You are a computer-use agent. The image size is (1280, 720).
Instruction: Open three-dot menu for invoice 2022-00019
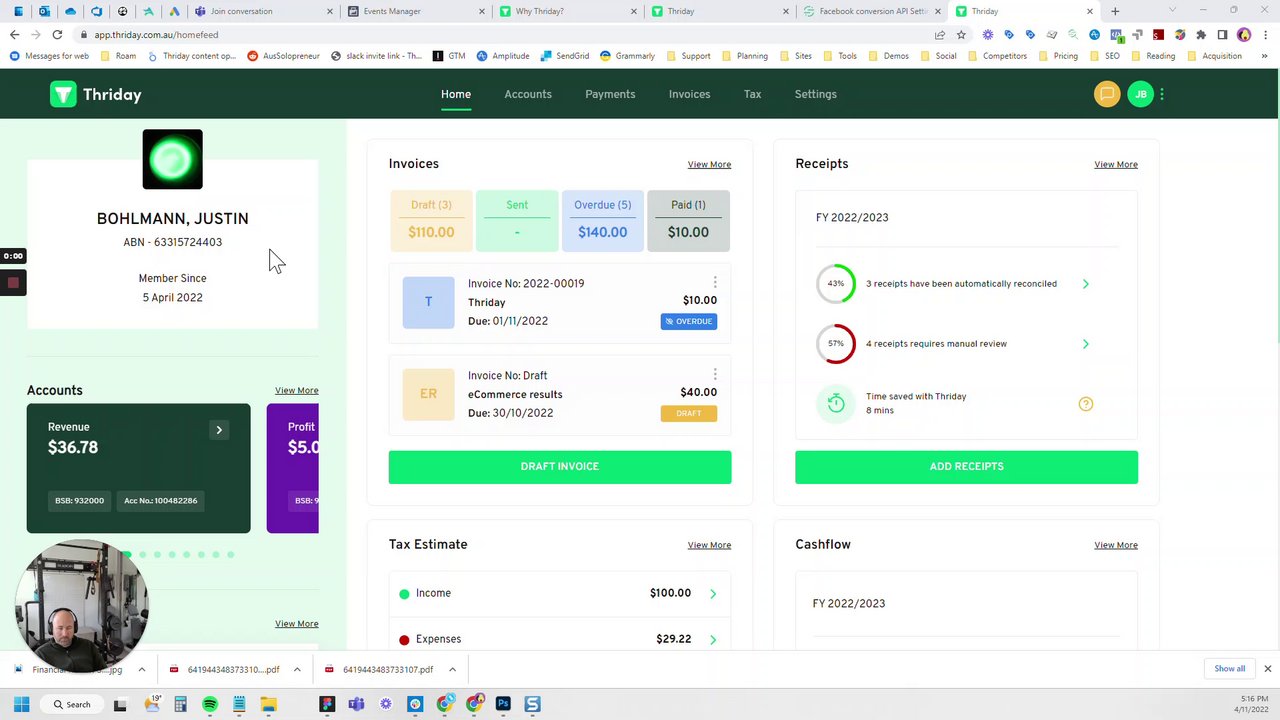(715, 282)
